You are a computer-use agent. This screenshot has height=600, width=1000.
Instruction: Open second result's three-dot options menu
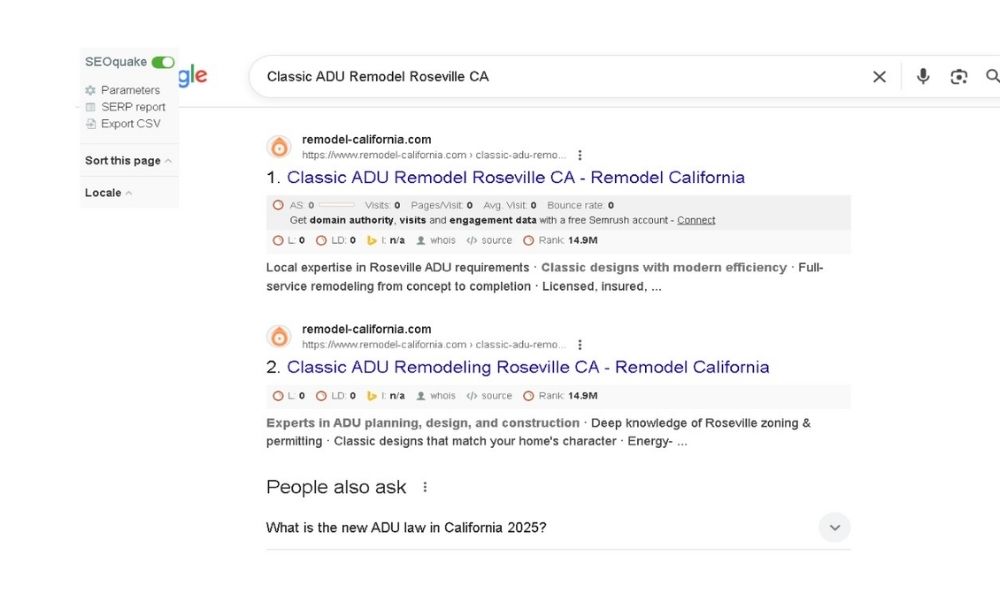point(580,345)
